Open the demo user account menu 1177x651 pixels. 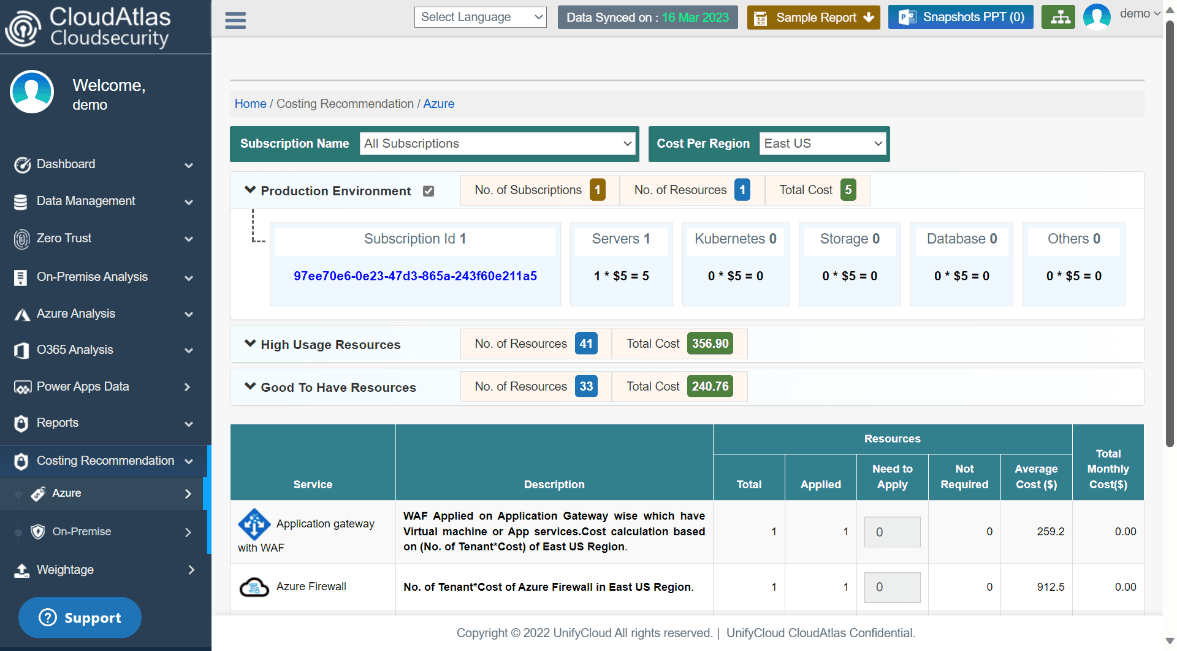coord(1139,14)
